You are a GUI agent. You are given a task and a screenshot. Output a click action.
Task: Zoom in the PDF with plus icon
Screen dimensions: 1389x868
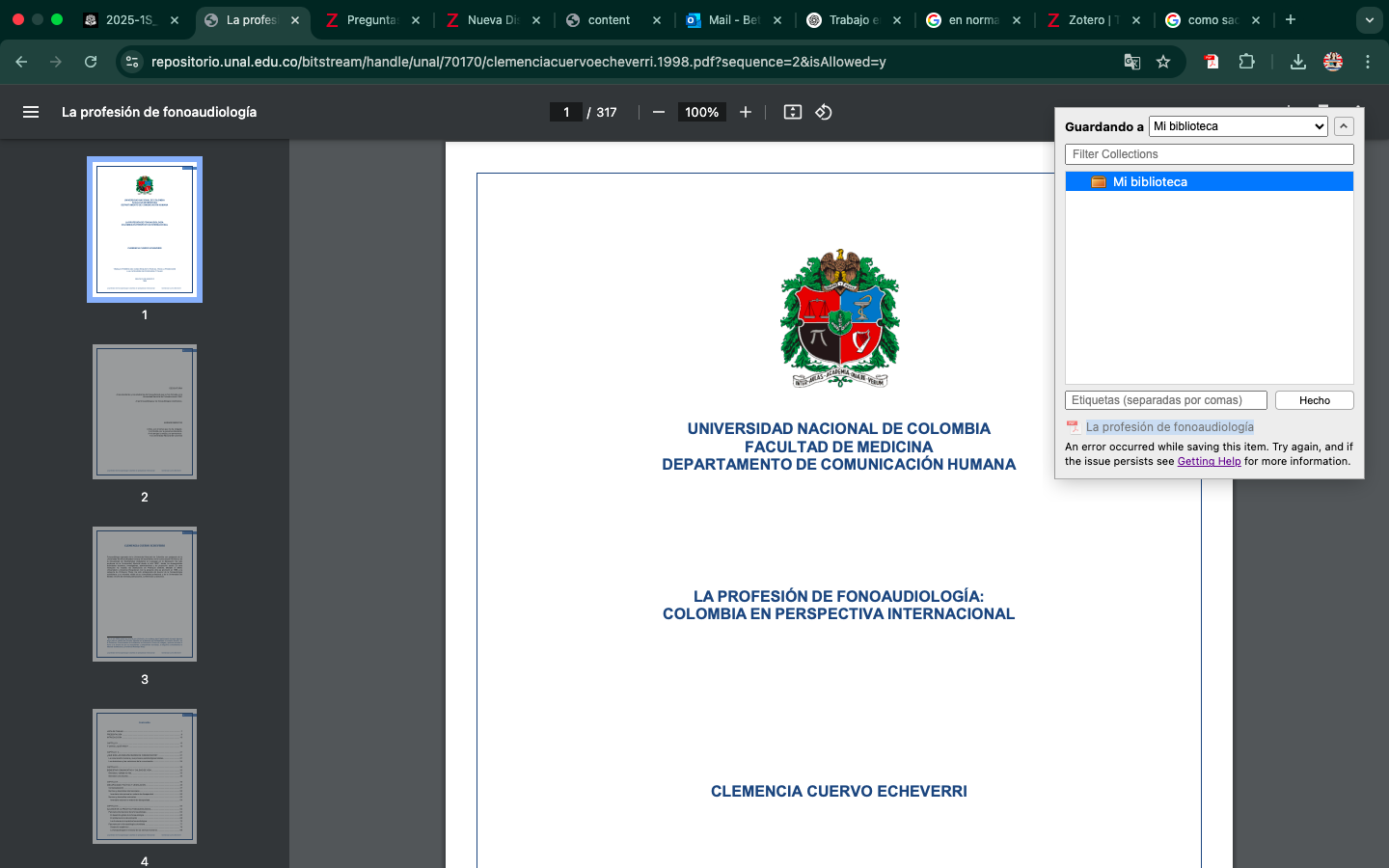tap(746, 112)
